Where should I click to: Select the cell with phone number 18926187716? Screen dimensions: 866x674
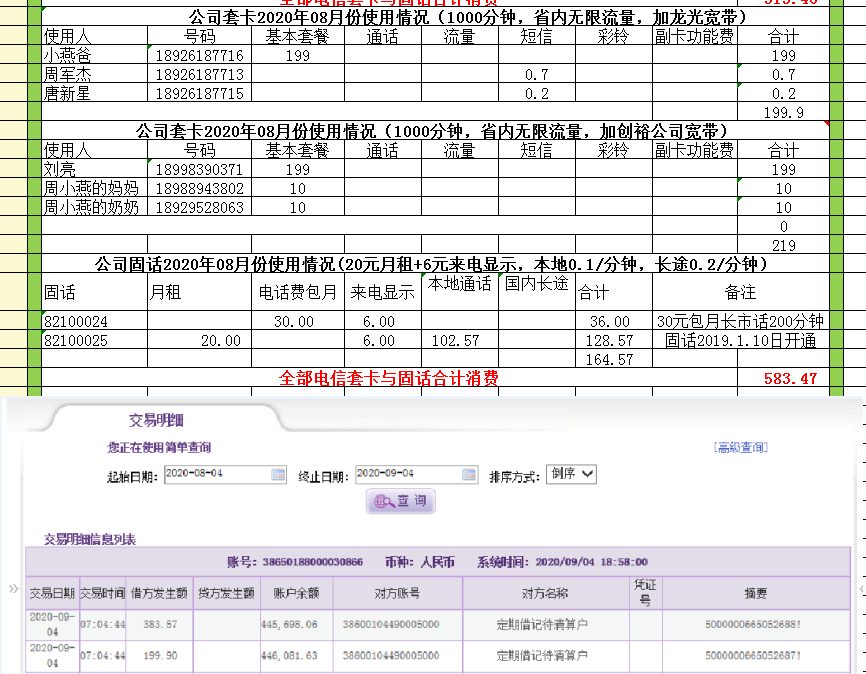pos(200,56)
